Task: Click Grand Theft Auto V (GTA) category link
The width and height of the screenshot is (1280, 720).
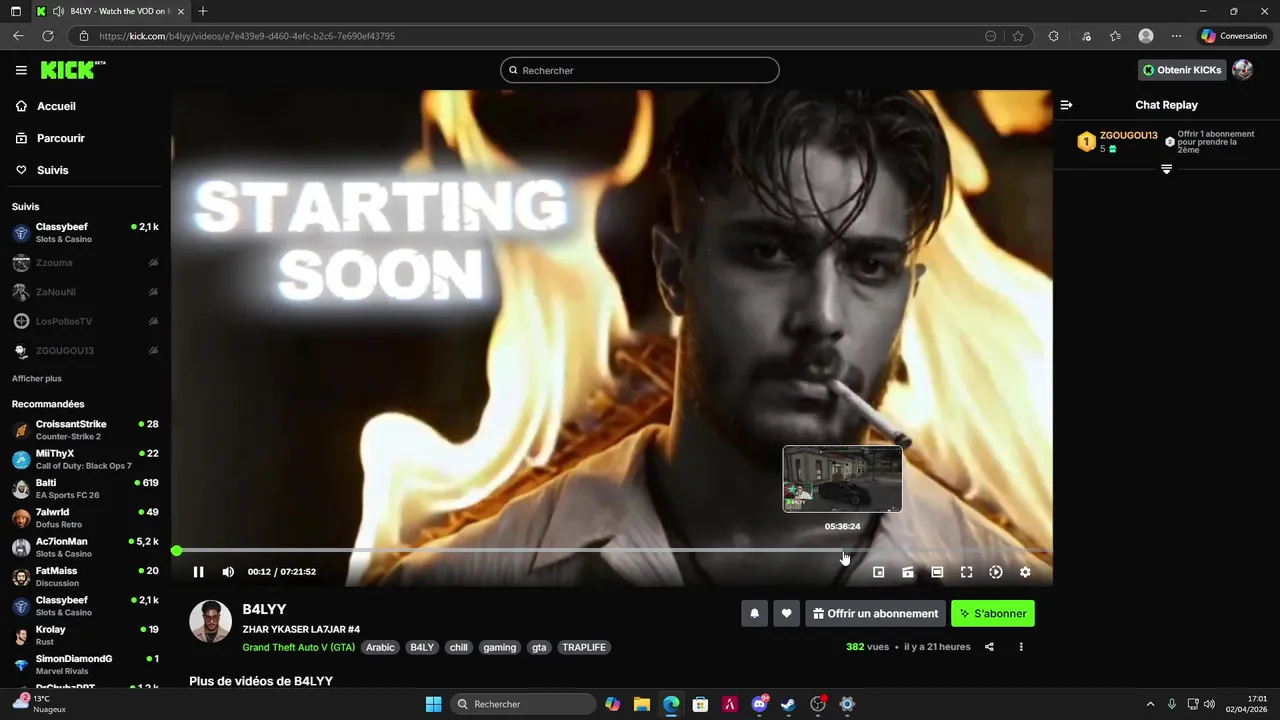Action: tap(298, 647)
